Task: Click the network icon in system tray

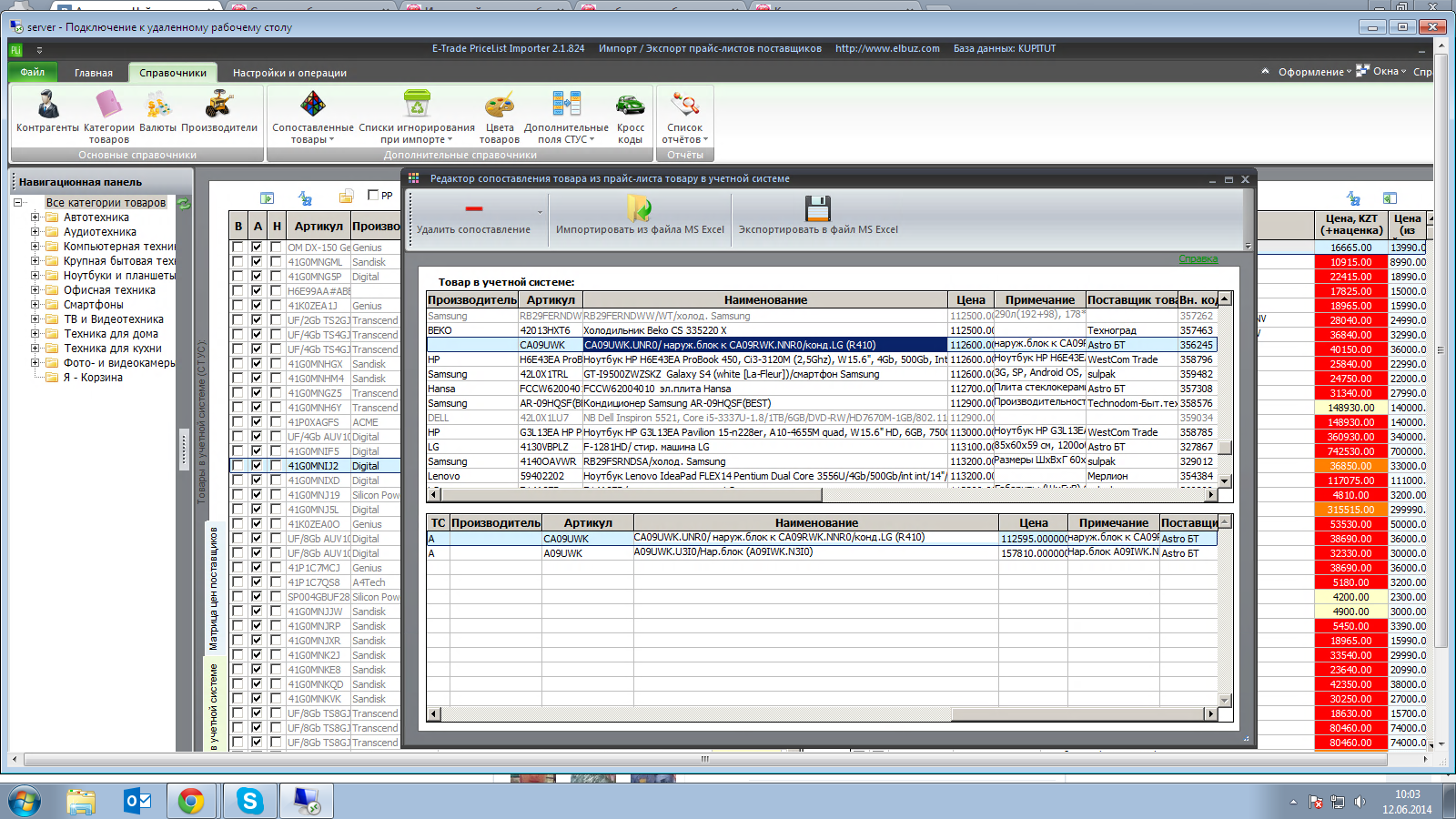Action: (x=1337, y=802)
